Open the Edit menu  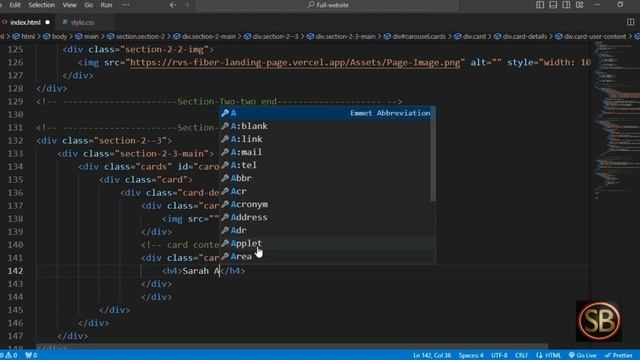[15, 5]
